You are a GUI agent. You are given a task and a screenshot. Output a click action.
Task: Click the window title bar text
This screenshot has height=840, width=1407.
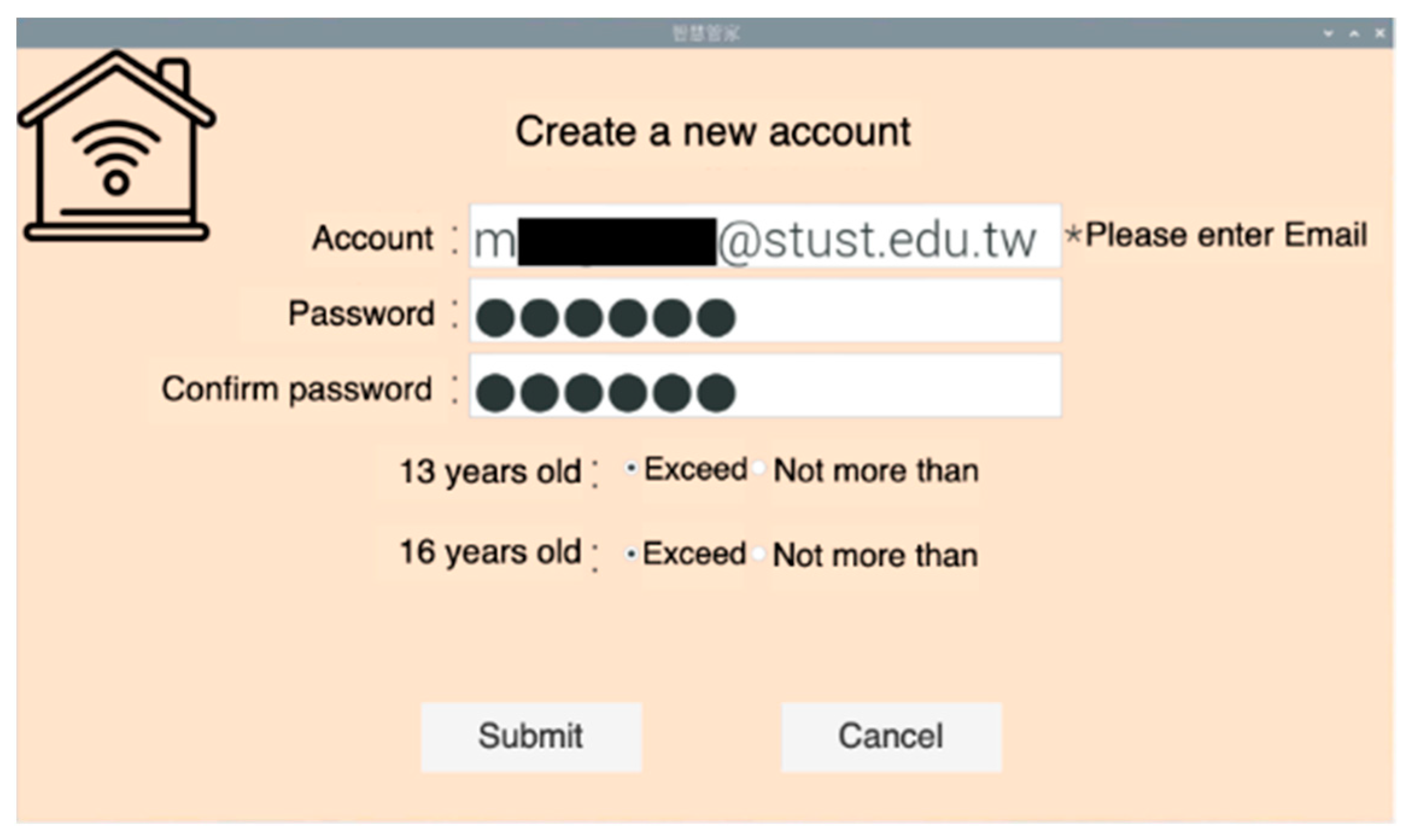[x=705, y=33]
